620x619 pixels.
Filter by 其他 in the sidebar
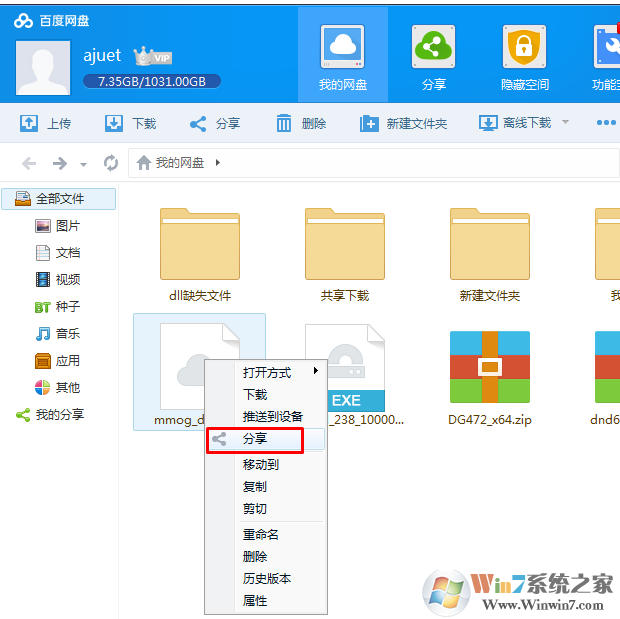[x=58, y=388]
